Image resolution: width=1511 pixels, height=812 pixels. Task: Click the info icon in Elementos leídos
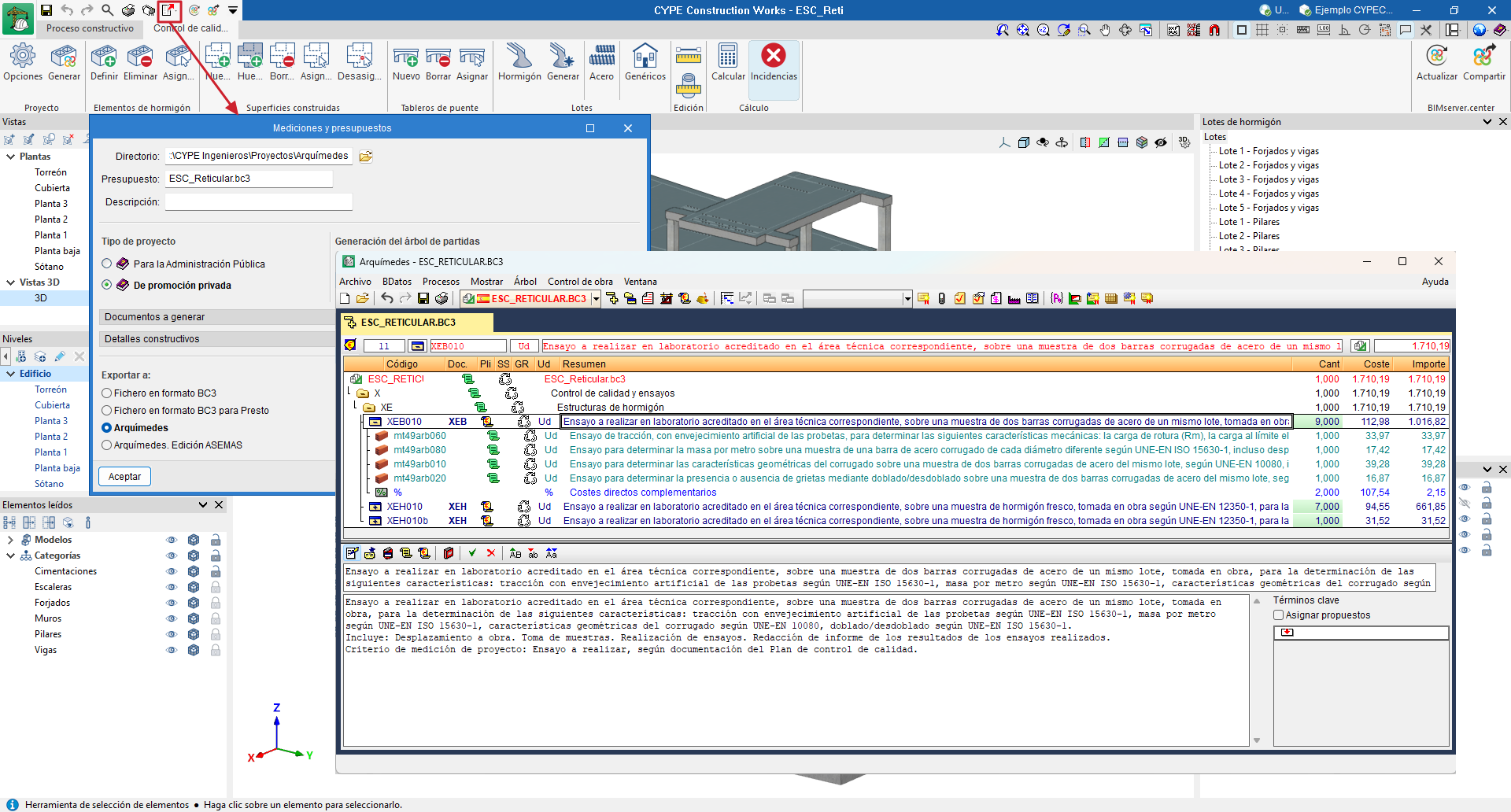(87, 522)
